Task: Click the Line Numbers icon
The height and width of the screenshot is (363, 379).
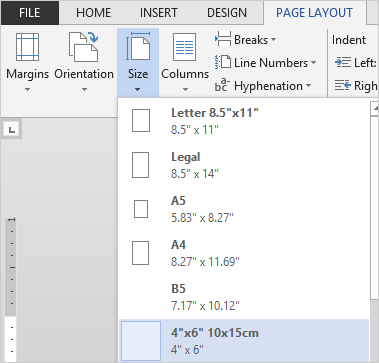Action: (x=223, y=62)
